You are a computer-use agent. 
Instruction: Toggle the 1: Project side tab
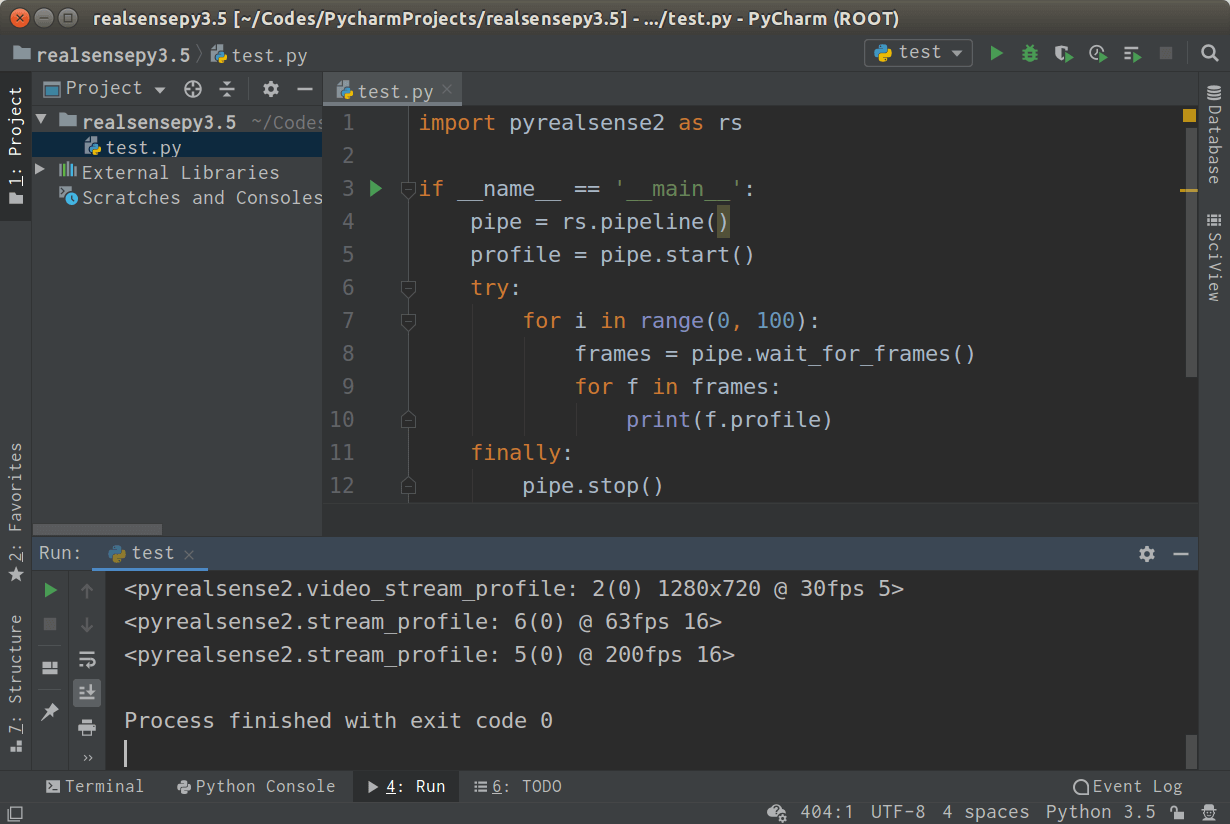(x=15, y=145)
